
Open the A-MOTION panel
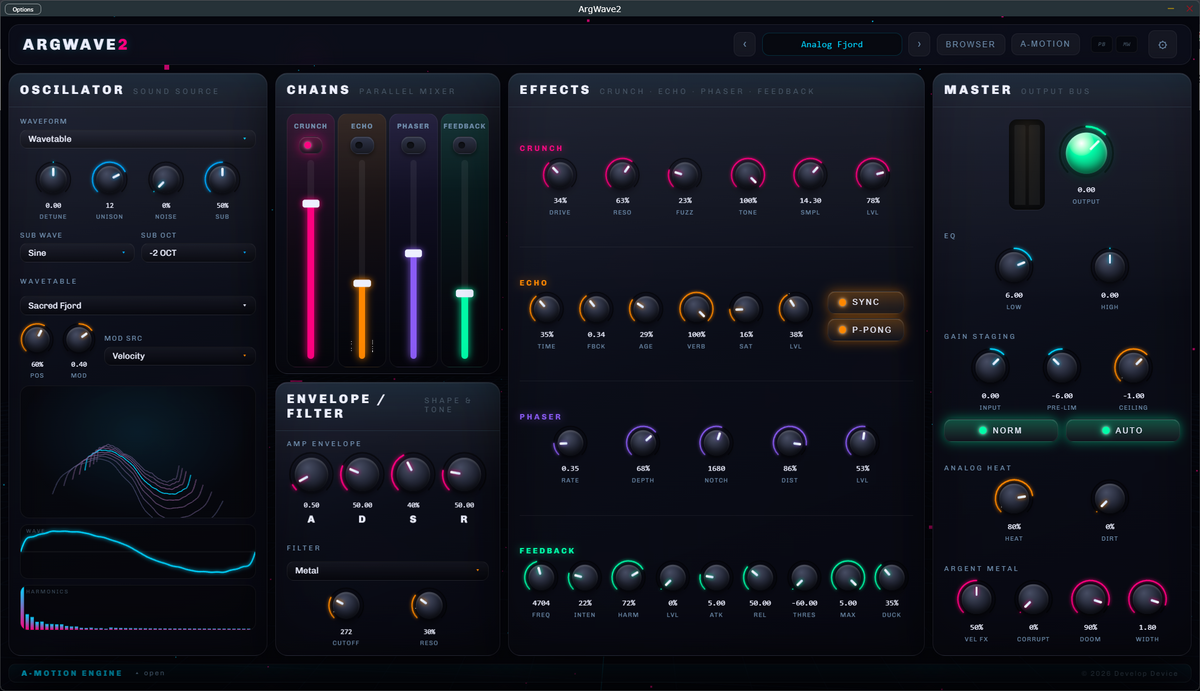tap(1045, 44)
